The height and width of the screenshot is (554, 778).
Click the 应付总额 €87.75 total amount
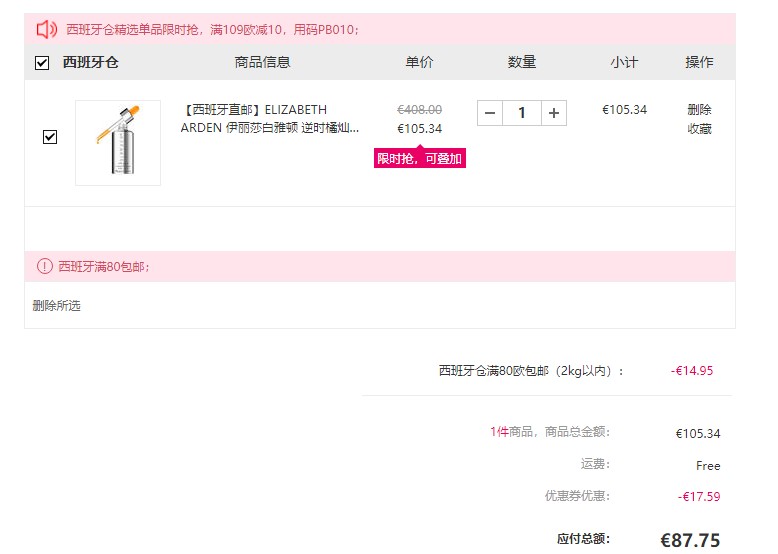tap(690, 540)
